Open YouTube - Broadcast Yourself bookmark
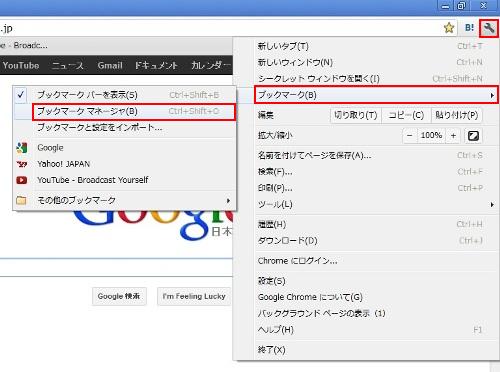Viewport: 500px width, 372px height. pos(125,180)
